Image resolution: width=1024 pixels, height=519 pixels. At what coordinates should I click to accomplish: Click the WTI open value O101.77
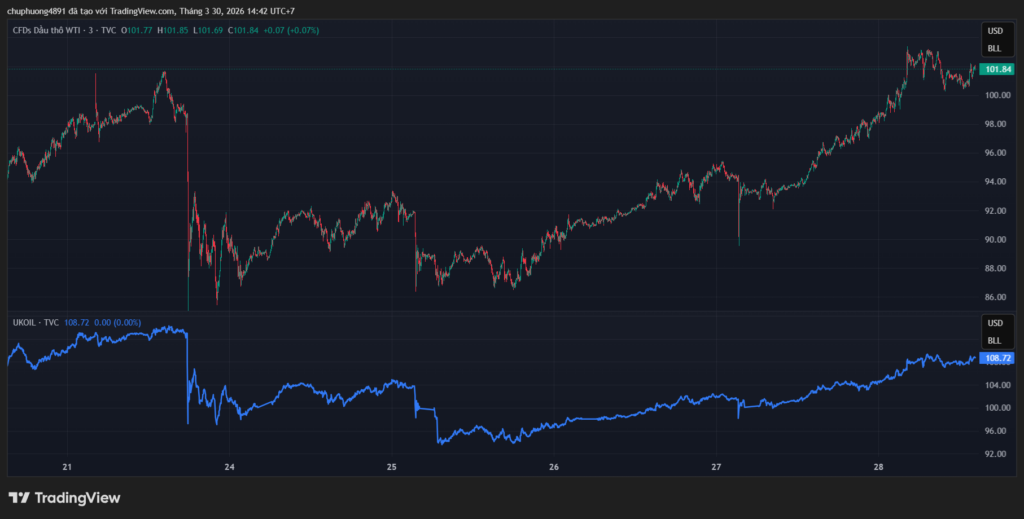[x=137, y=31]
